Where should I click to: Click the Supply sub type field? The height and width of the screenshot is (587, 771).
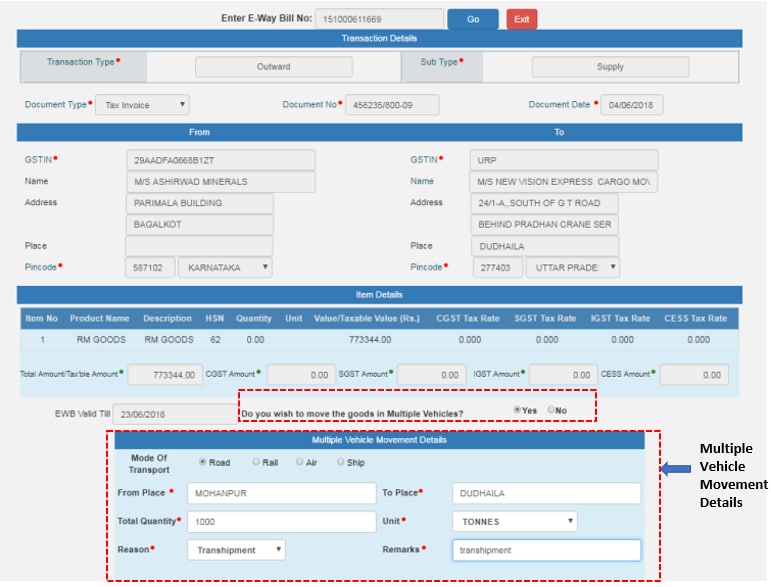coord(610,66)
